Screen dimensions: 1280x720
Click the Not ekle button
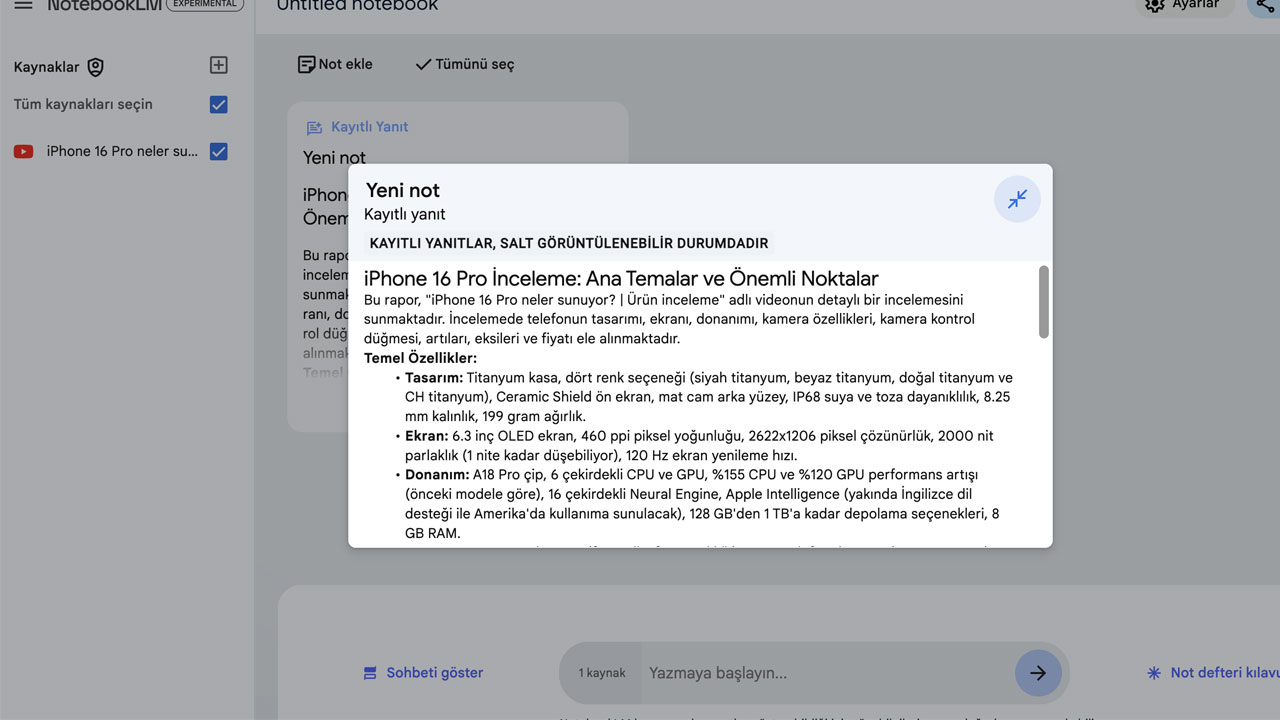tap(335, 64)
